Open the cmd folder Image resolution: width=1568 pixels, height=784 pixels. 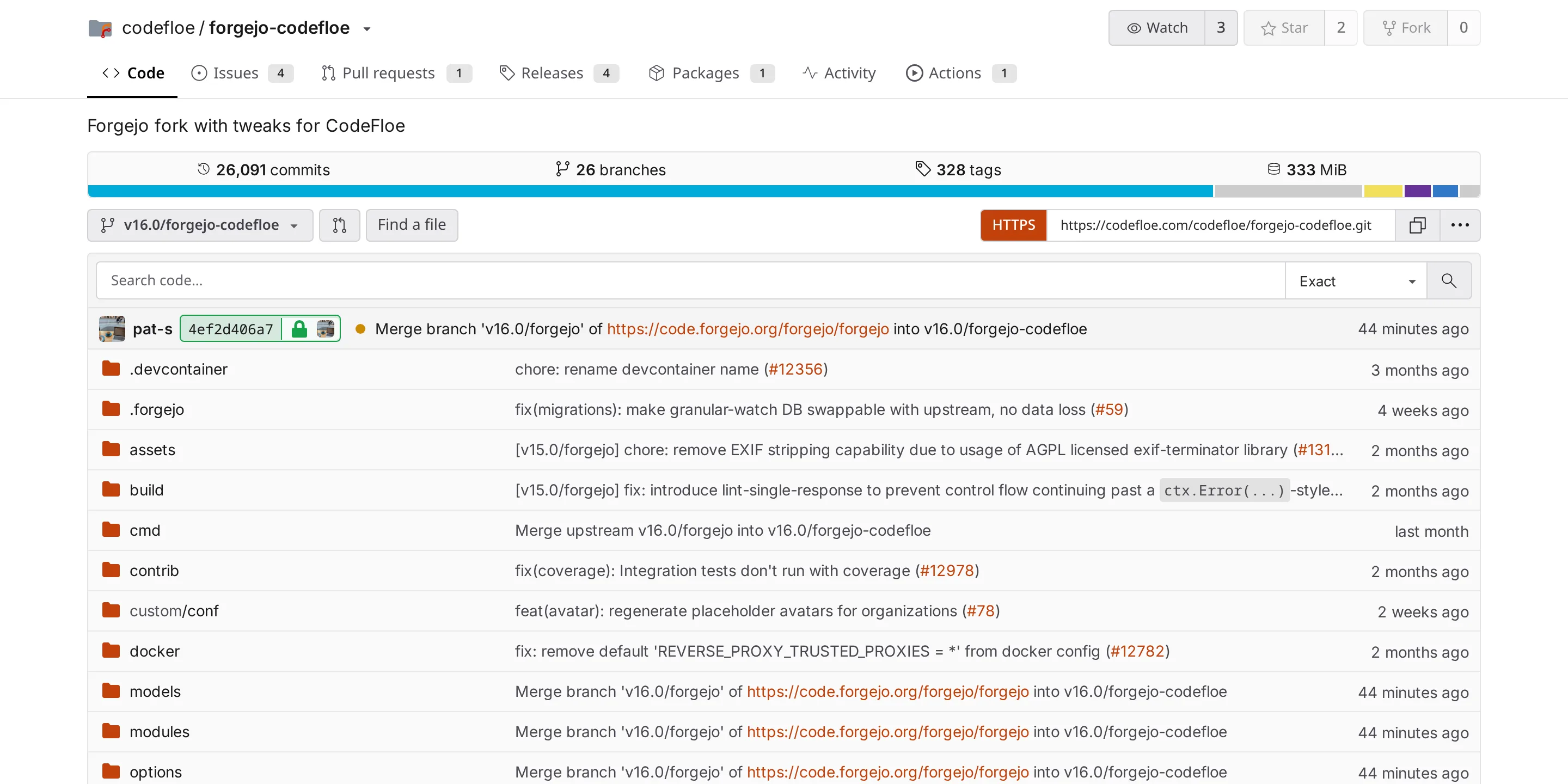point(145,530)
